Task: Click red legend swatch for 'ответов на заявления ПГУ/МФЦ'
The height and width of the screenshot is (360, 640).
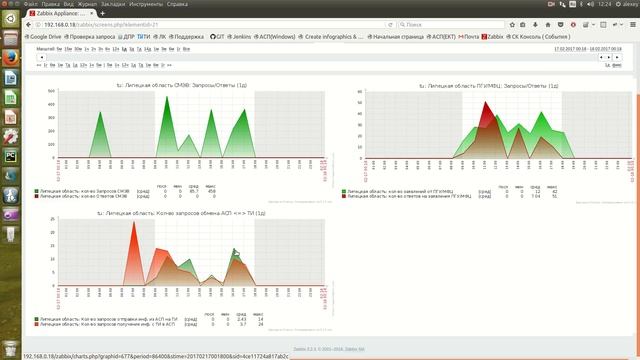Action: click(344, 196)
